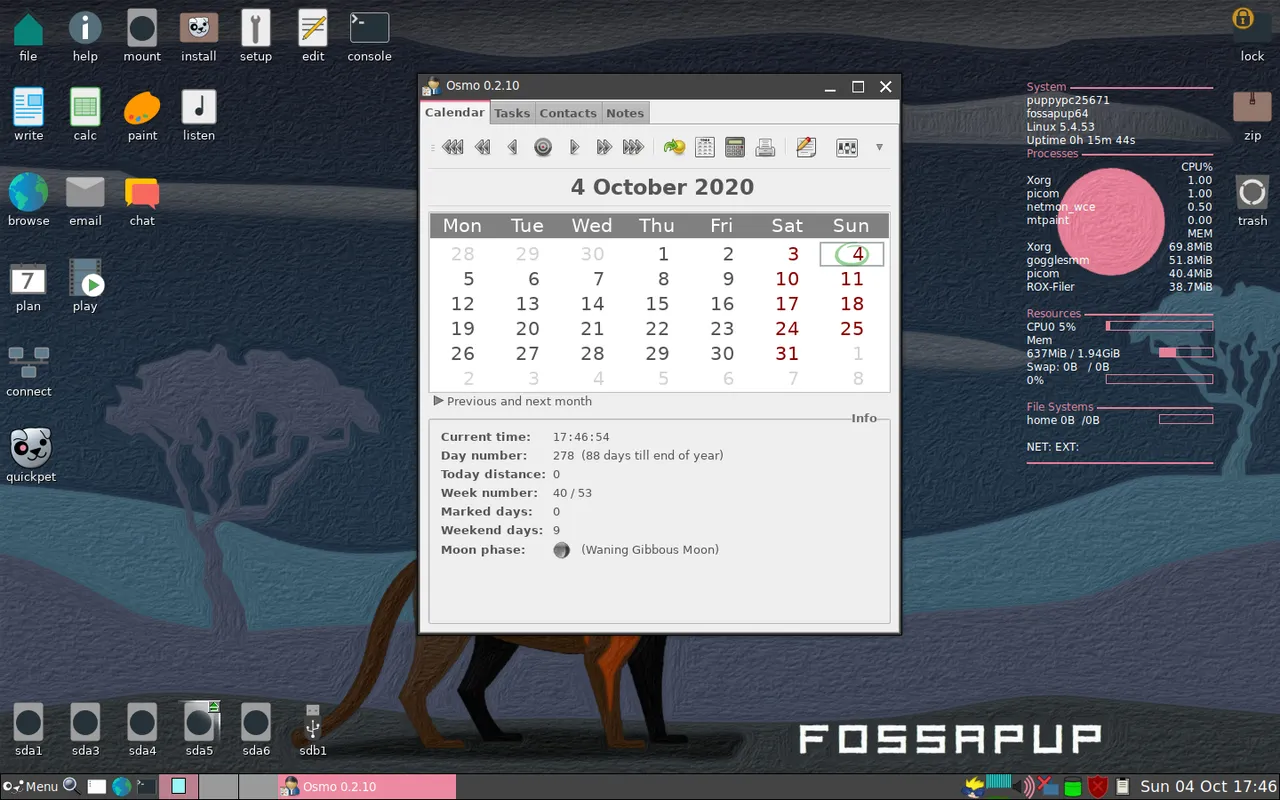Go to previous day with single left arrow
Screen dimensions: 1280x800
513,147
